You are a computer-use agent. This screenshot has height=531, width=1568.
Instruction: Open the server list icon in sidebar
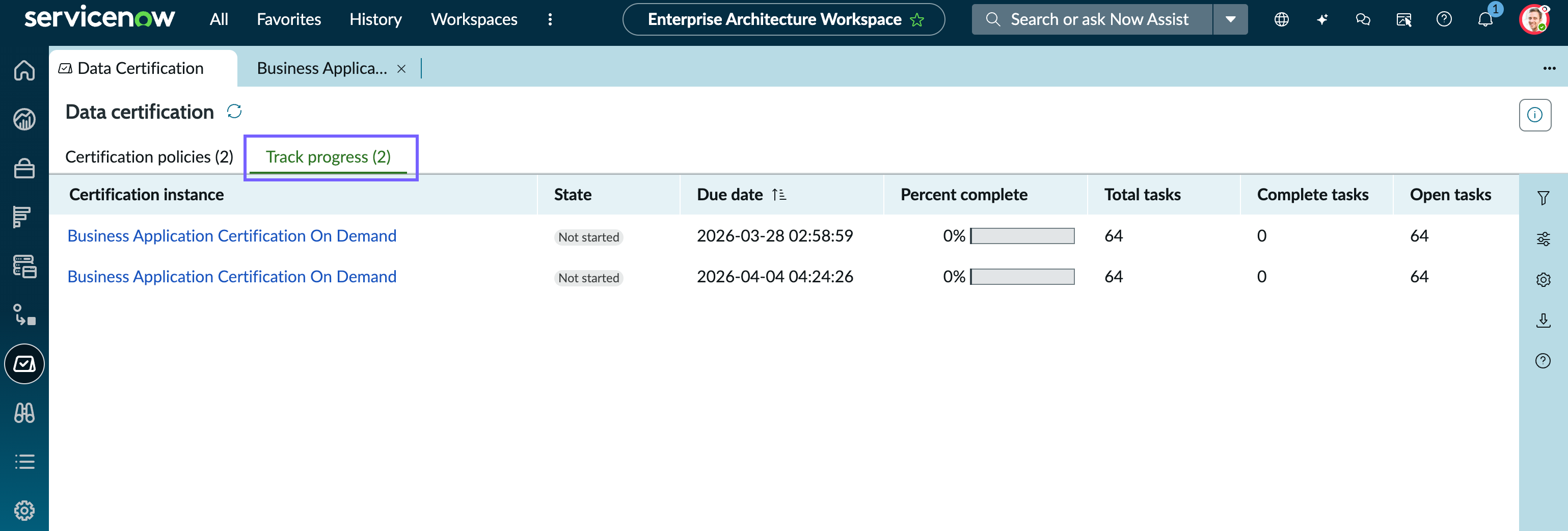point(24,266)
